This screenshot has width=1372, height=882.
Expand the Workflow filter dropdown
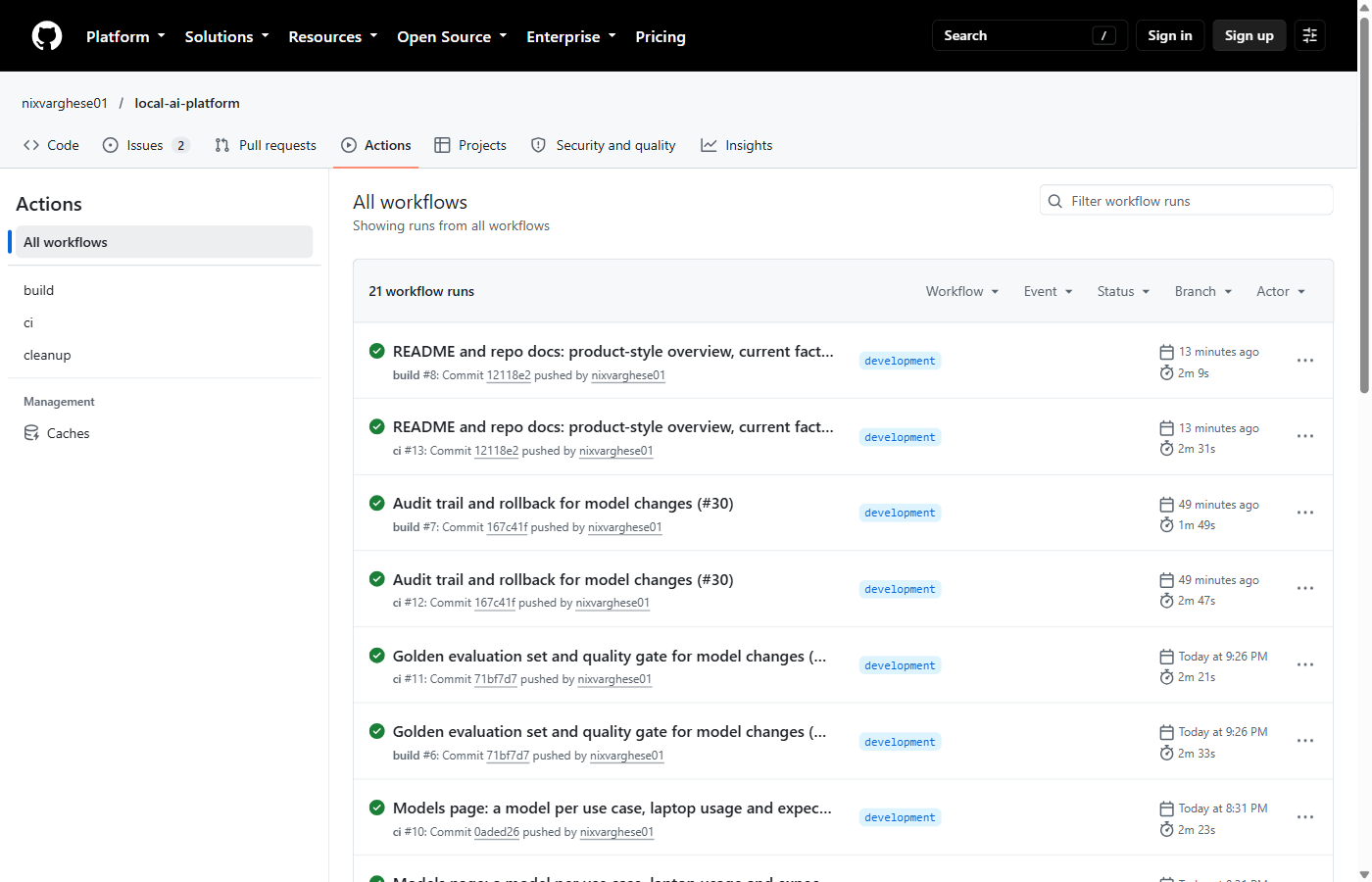[962, 291]
